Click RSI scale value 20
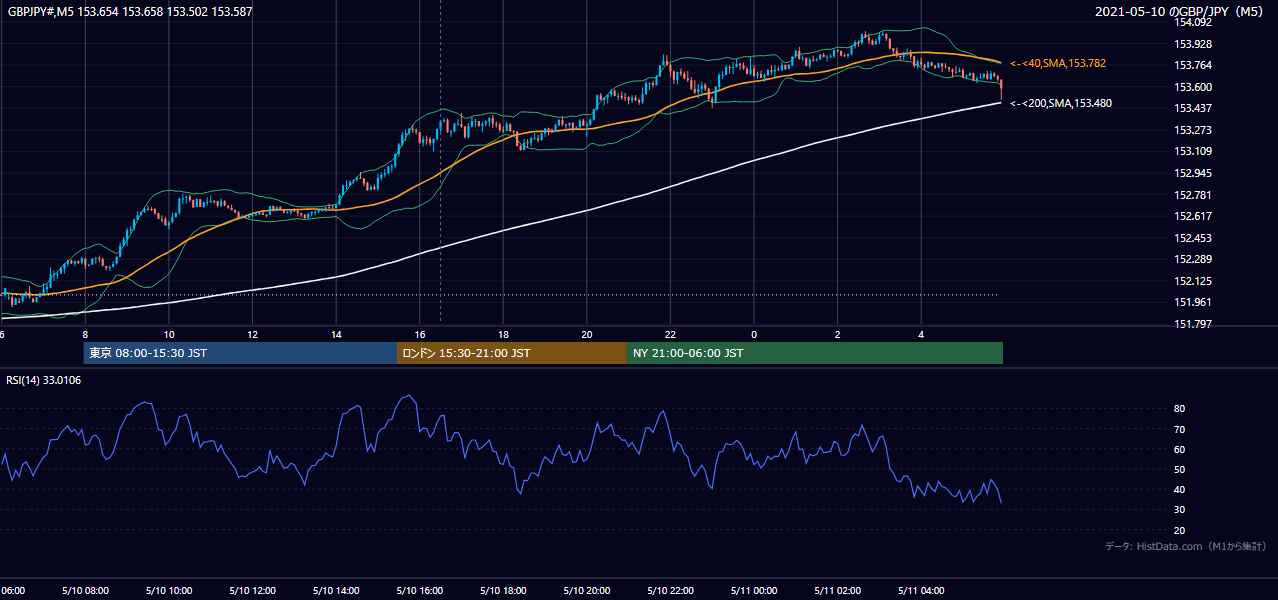 pos(1180,530)
